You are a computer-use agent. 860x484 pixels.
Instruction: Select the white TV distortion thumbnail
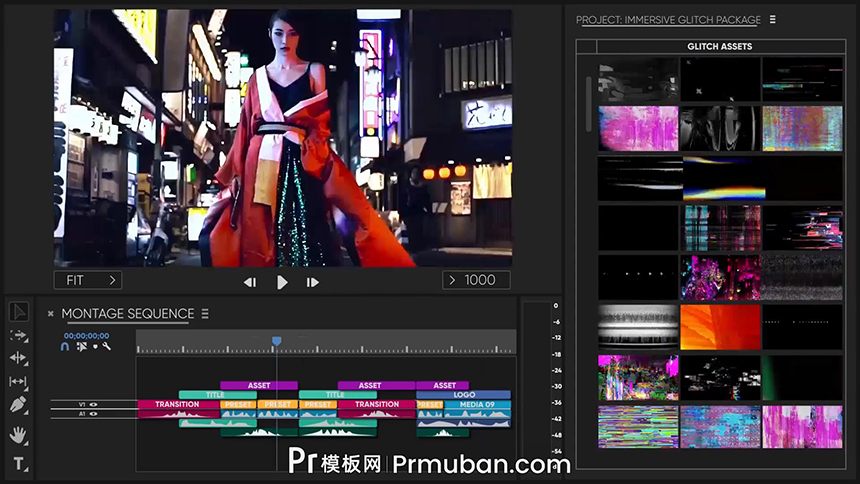click(x=638, y=328)
